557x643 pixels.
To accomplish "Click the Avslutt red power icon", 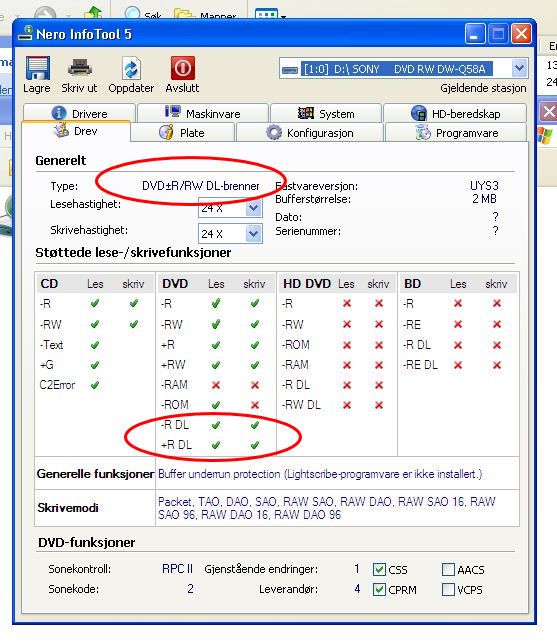I will tap(183, 68).
